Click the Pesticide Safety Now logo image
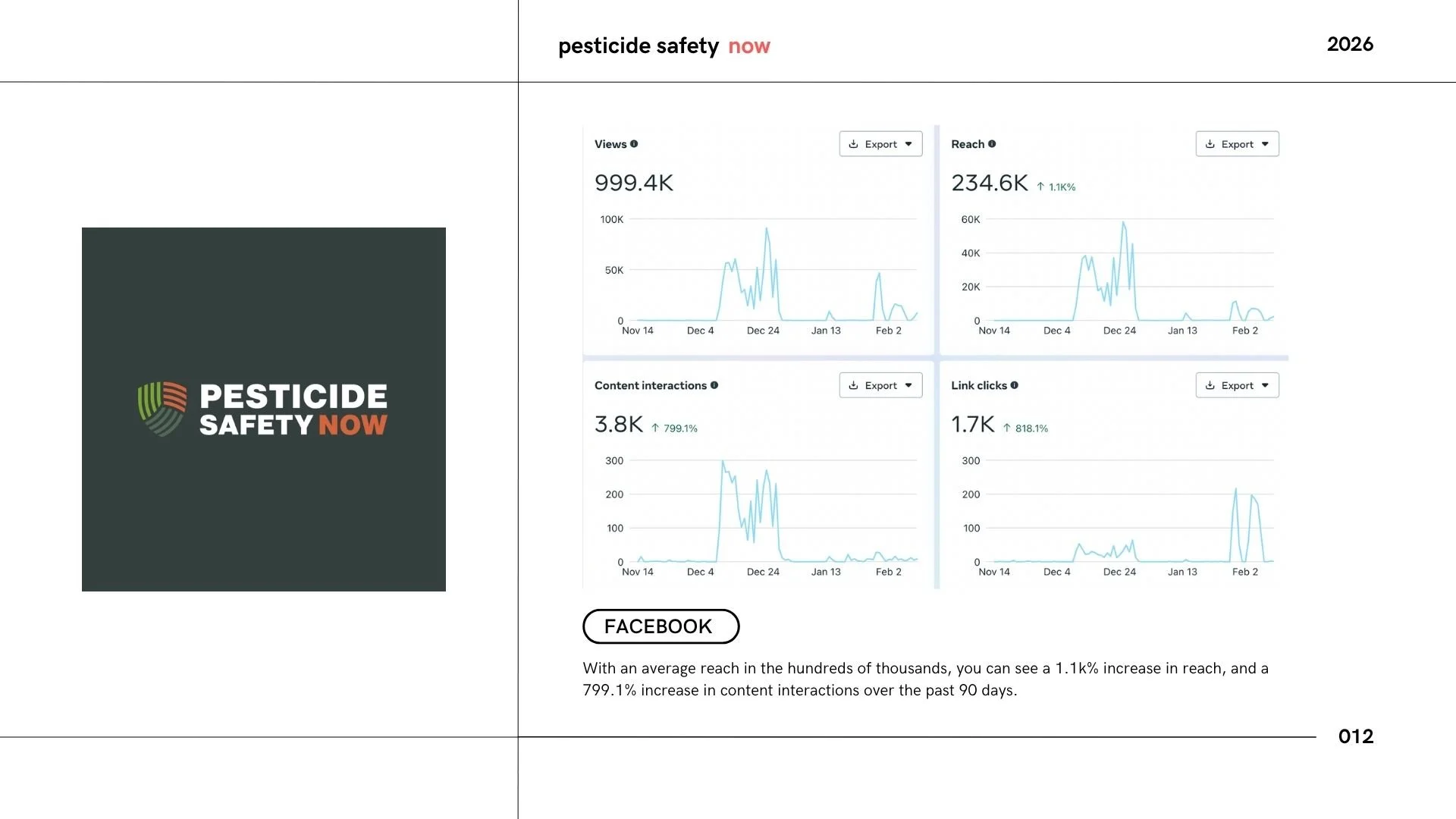Viewport: 1456px width, 819px height. 264,409
